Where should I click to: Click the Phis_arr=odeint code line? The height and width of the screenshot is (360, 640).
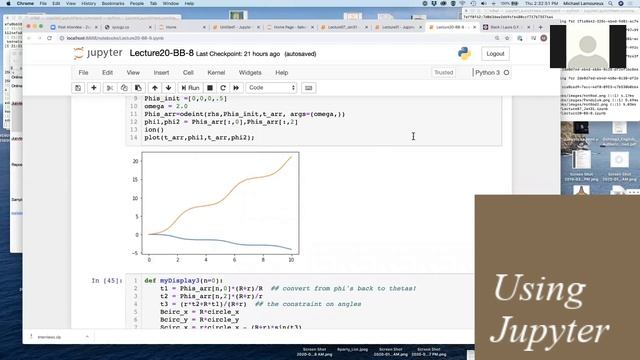tap(244, 114)
